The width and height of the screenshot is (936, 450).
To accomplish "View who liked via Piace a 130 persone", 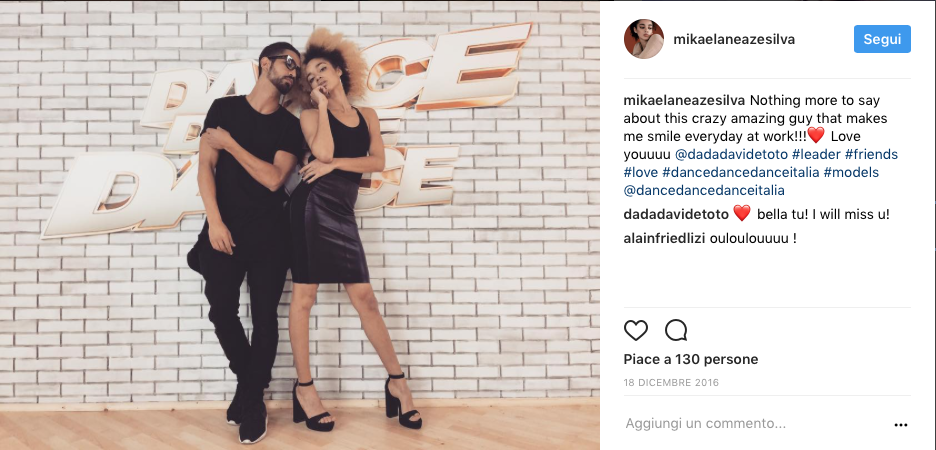I will tap(691, 359).
